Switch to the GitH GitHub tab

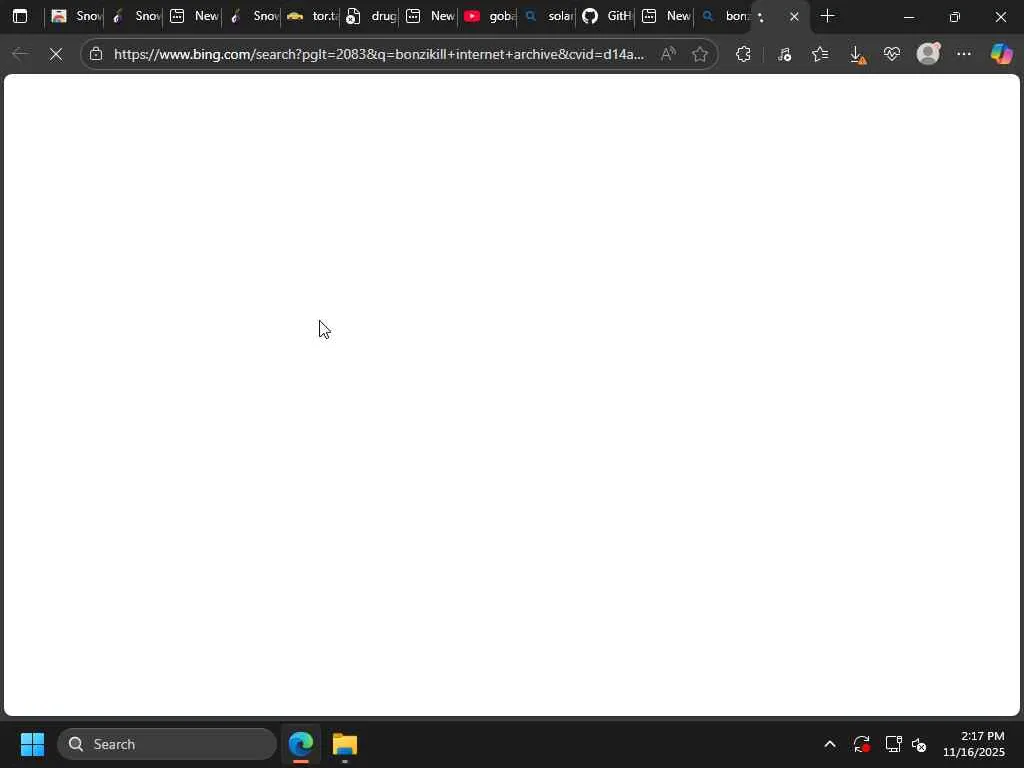pyautogui.click(x=606, y=16)
